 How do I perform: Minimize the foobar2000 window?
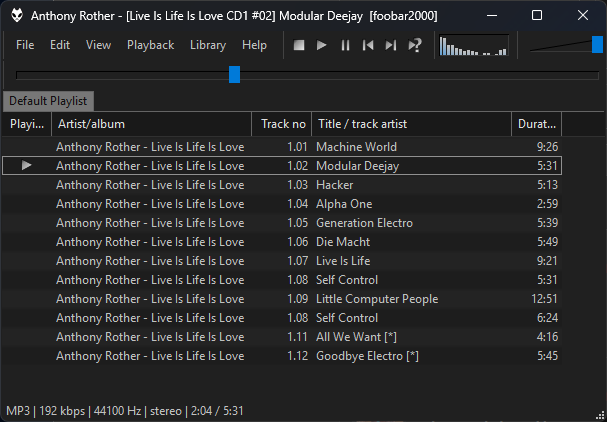(492, 15)
